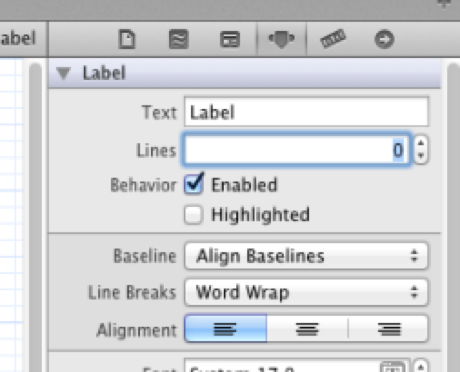The image size is (460, 372).
Task: Open the Line Breaks Word Wrap dropdown
Action: pos(306,292)
